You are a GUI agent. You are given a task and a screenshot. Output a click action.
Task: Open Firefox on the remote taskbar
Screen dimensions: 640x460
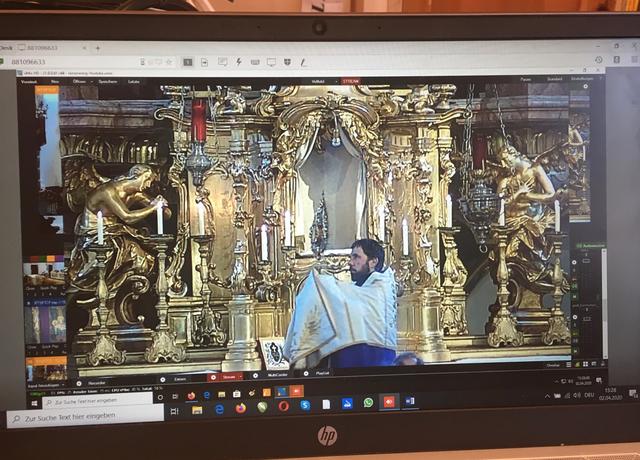click(x=191, y=396)
